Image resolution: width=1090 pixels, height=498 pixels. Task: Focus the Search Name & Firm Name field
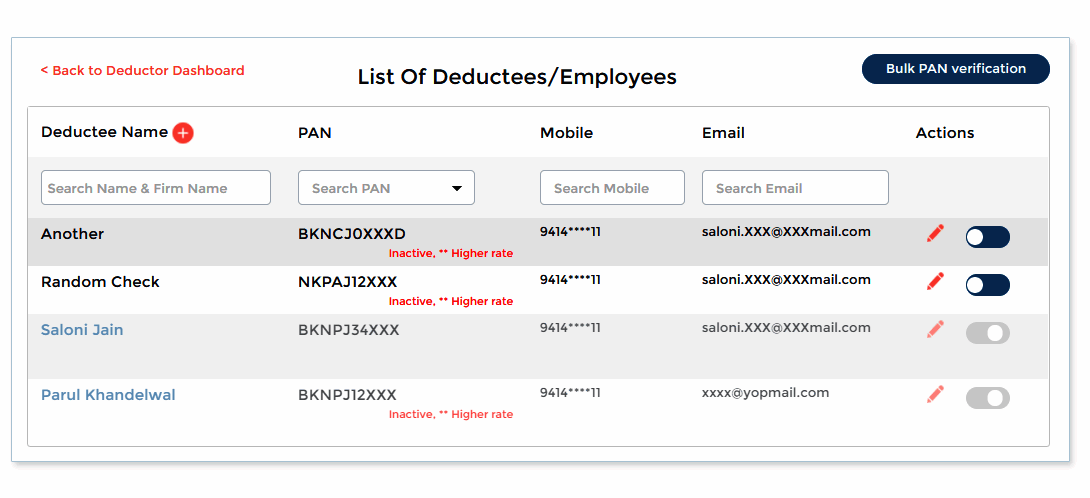tap(156, 188)
